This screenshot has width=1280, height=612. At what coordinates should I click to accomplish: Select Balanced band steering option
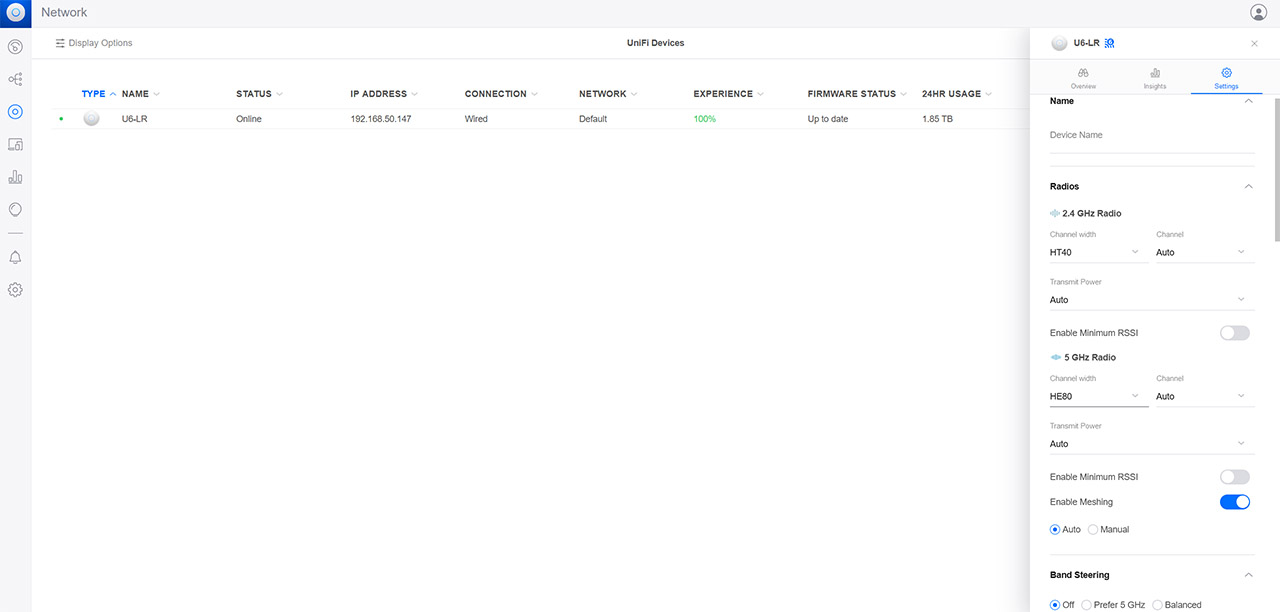click(x=1158, y=605)
